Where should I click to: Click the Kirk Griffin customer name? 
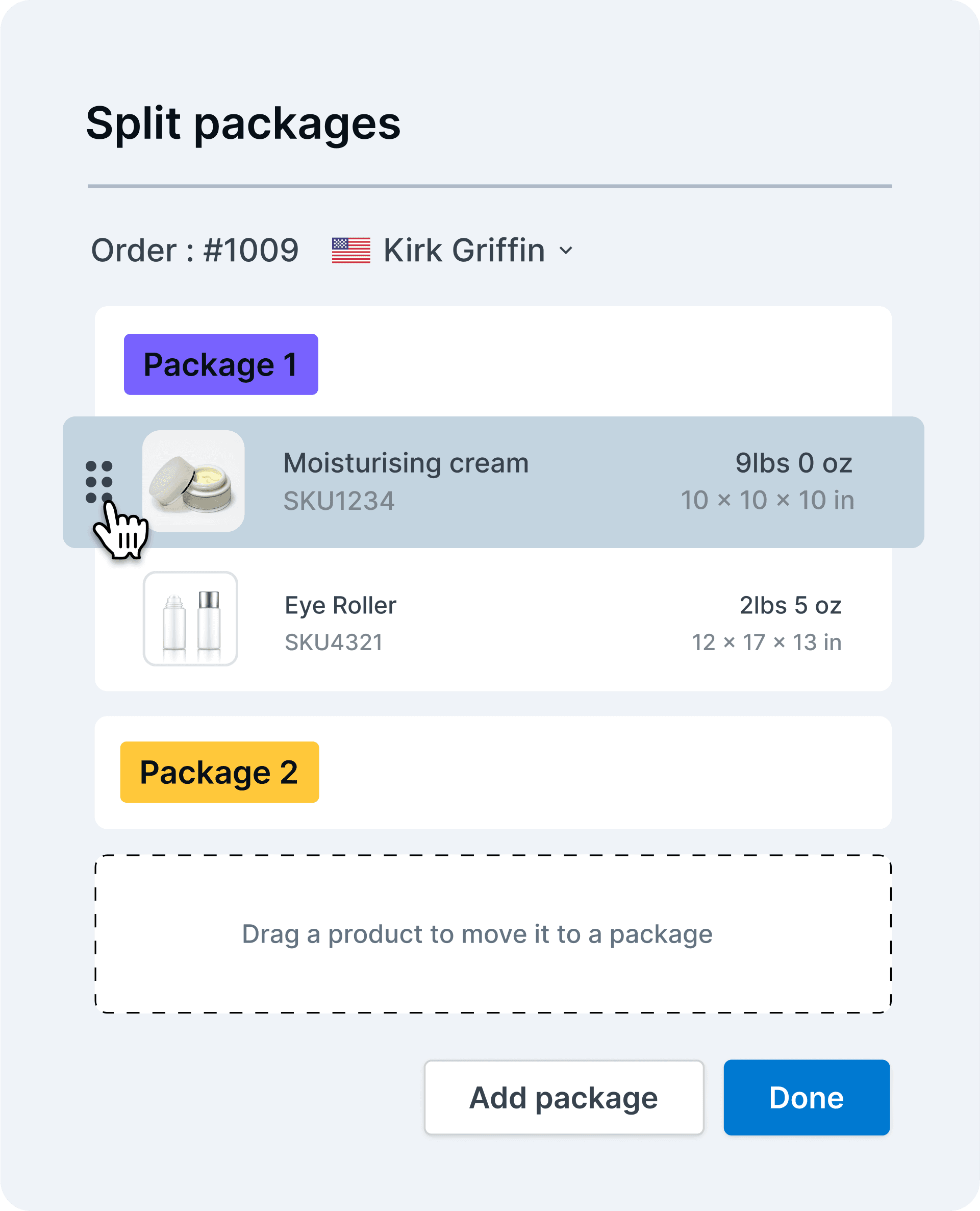pos(464,251)
